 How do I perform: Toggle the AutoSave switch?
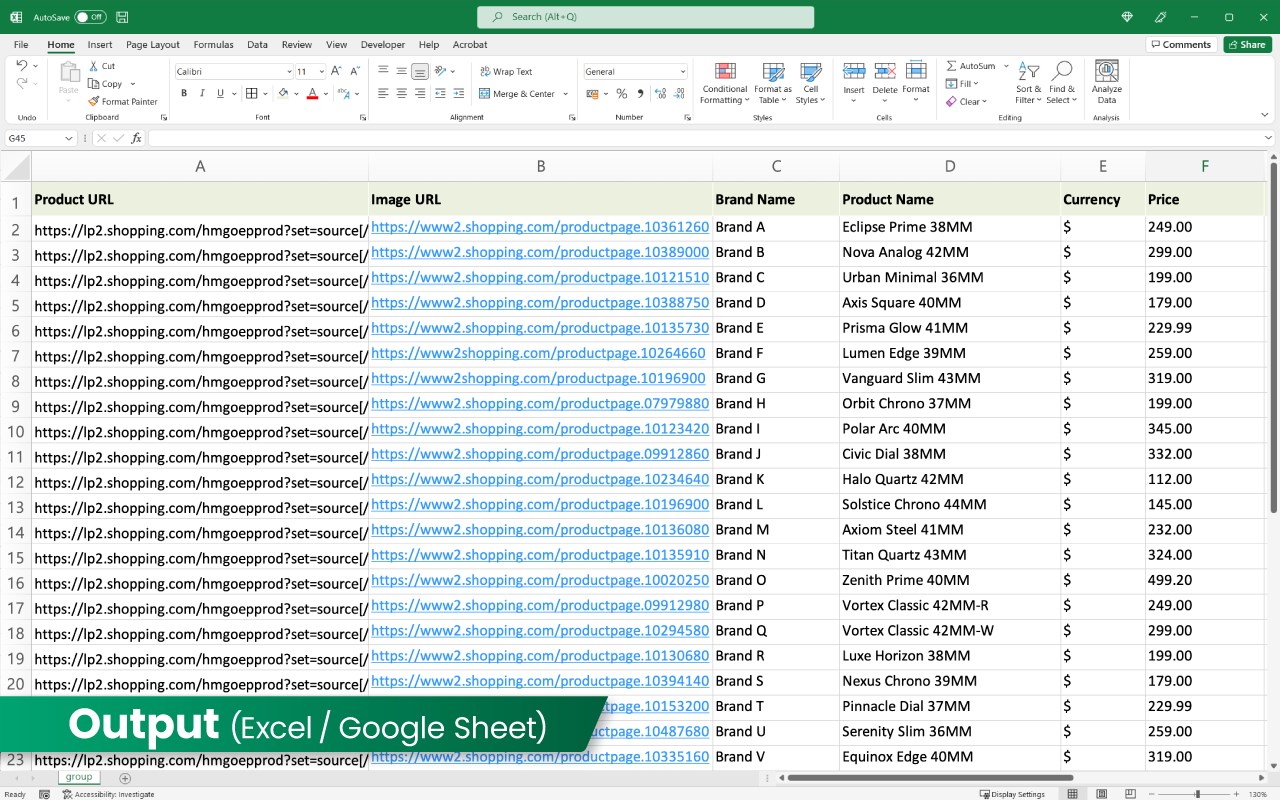pyautogui.click(x=90, y=17)
